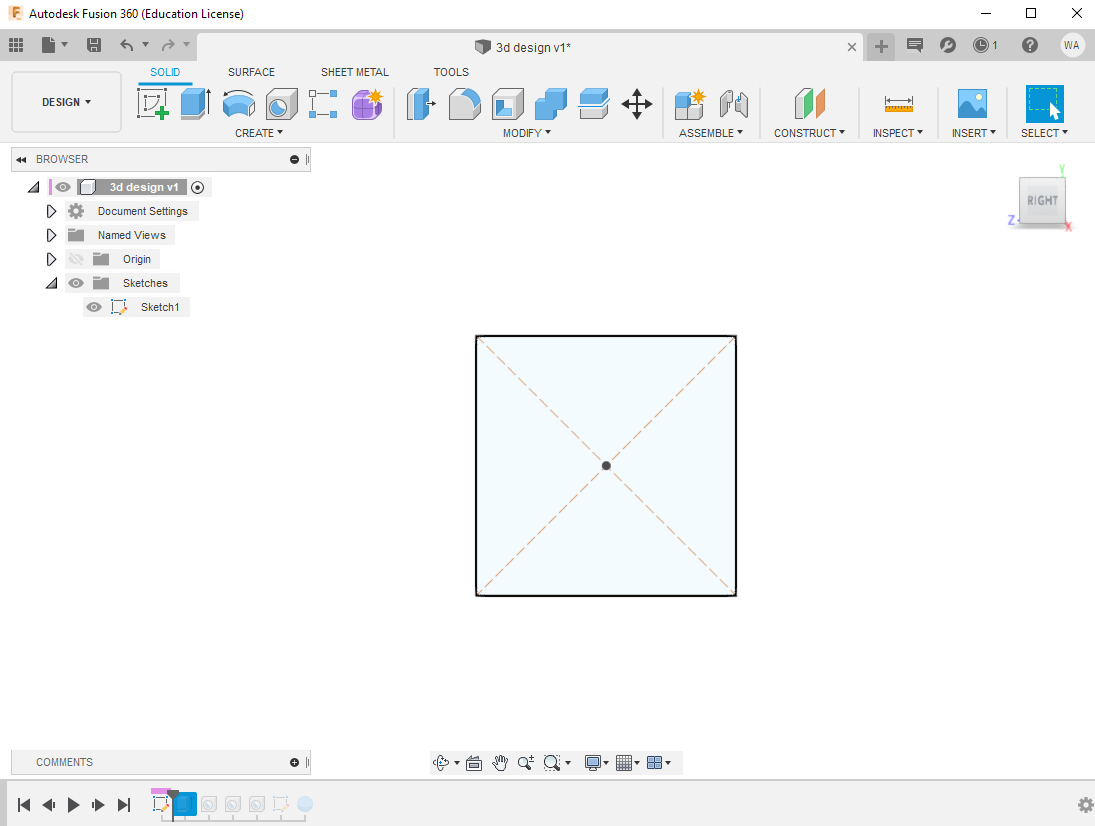The height and width of the screenshot is (826, 1095).
Task: Close the 3d design v1 document tab
Action: click(x=852, y=47)
